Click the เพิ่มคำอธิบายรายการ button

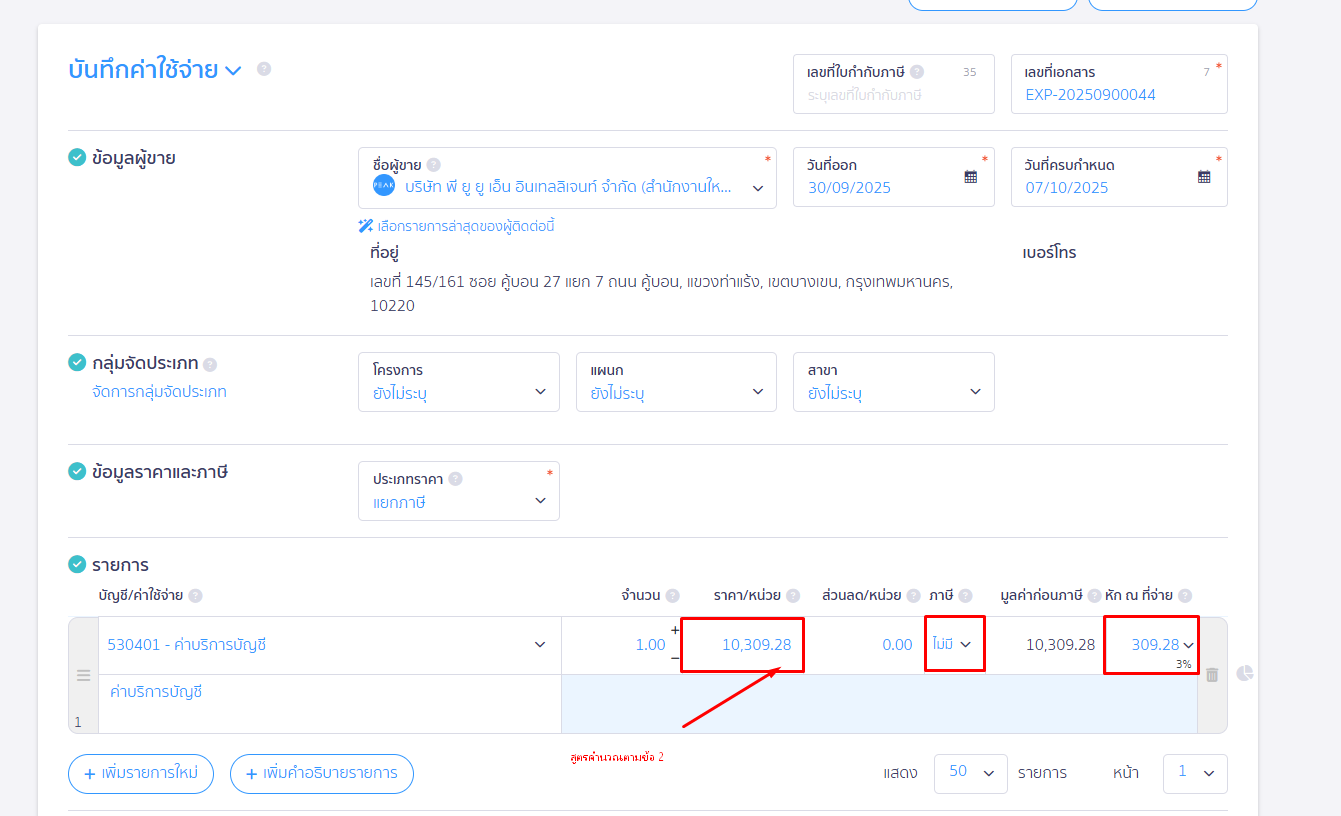[321, 773]
